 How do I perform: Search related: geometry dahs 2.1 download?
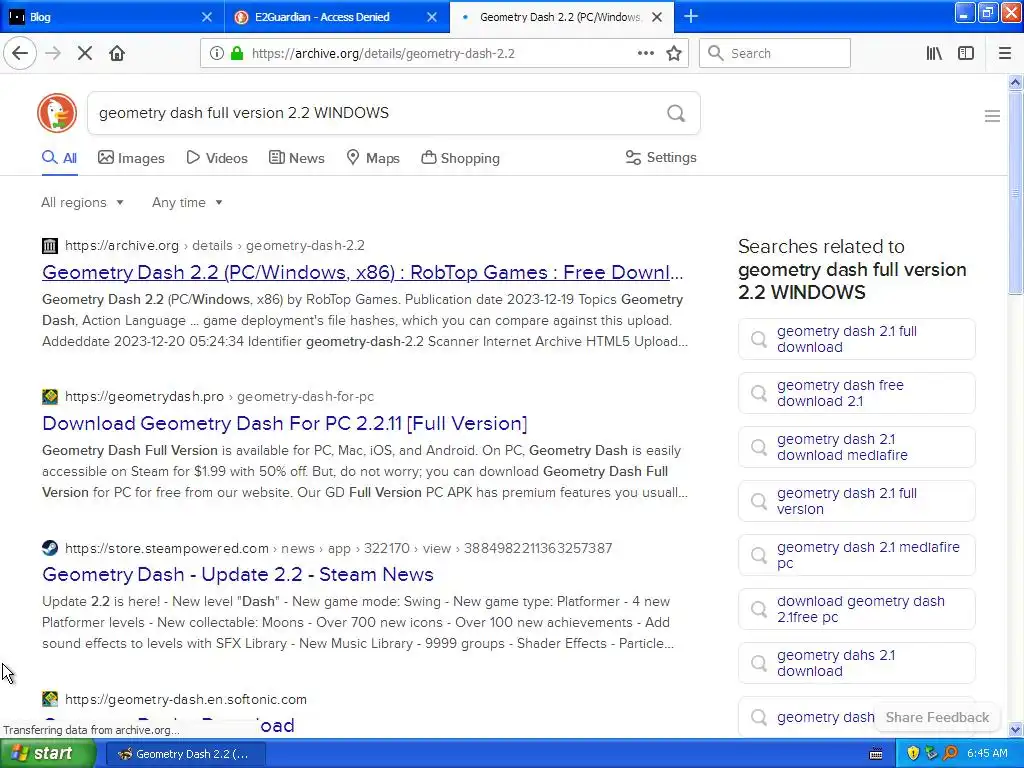pyautogui.click(x=857, y=663)
